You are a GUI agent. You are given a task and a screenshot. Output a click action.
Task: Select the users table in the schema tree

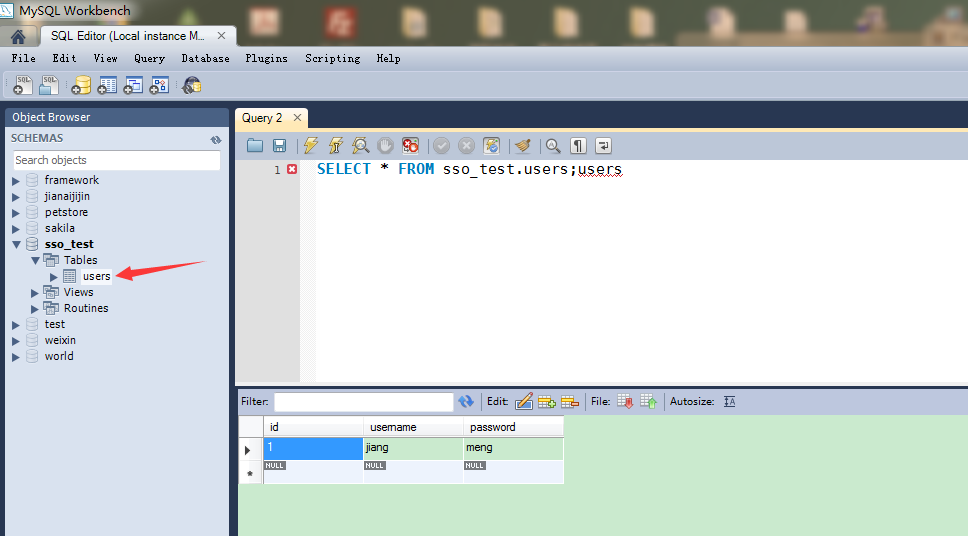coord(96,276)
